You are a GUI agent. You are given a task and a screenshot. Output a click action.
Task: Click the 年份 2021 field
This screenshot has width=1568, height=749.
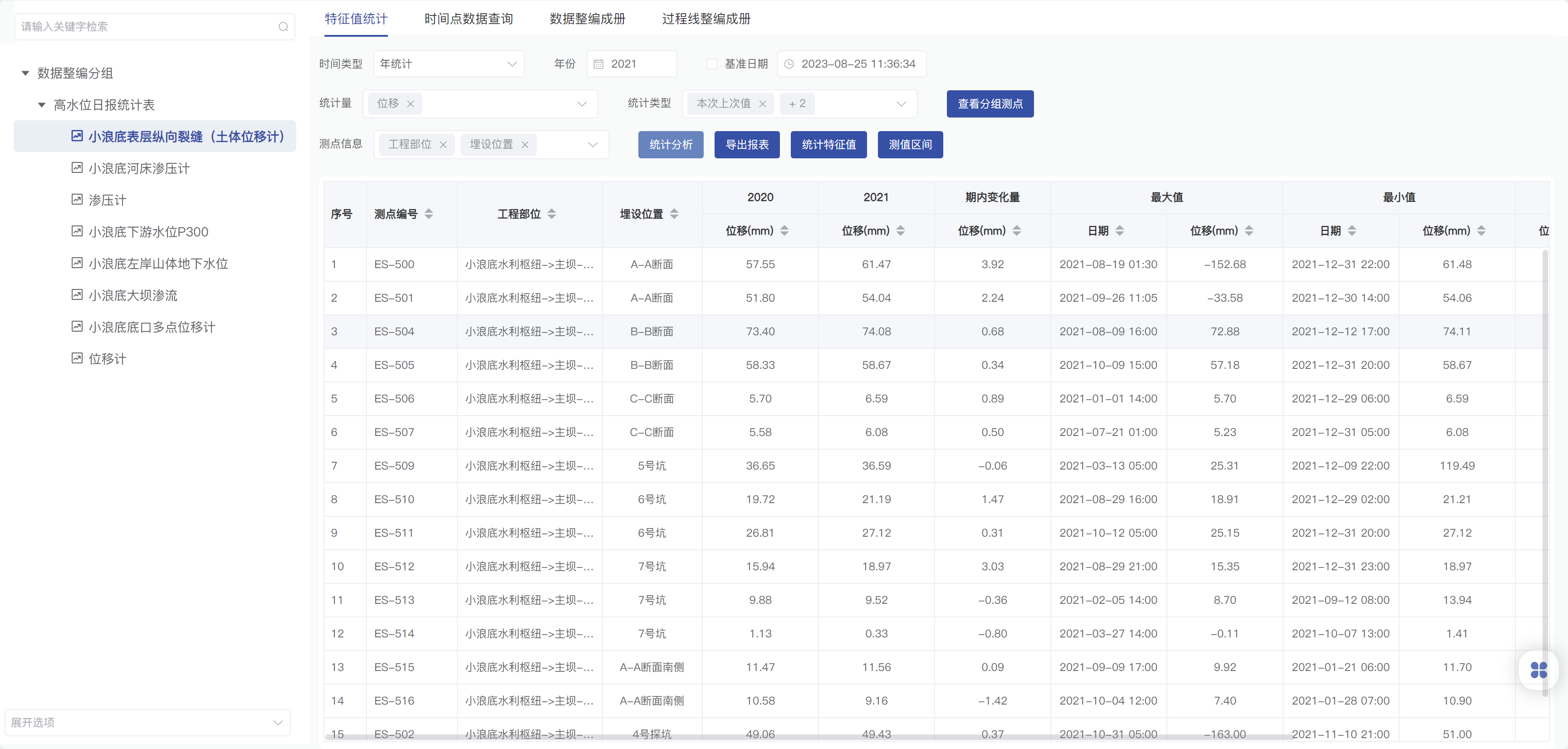(x=631, y=64)
